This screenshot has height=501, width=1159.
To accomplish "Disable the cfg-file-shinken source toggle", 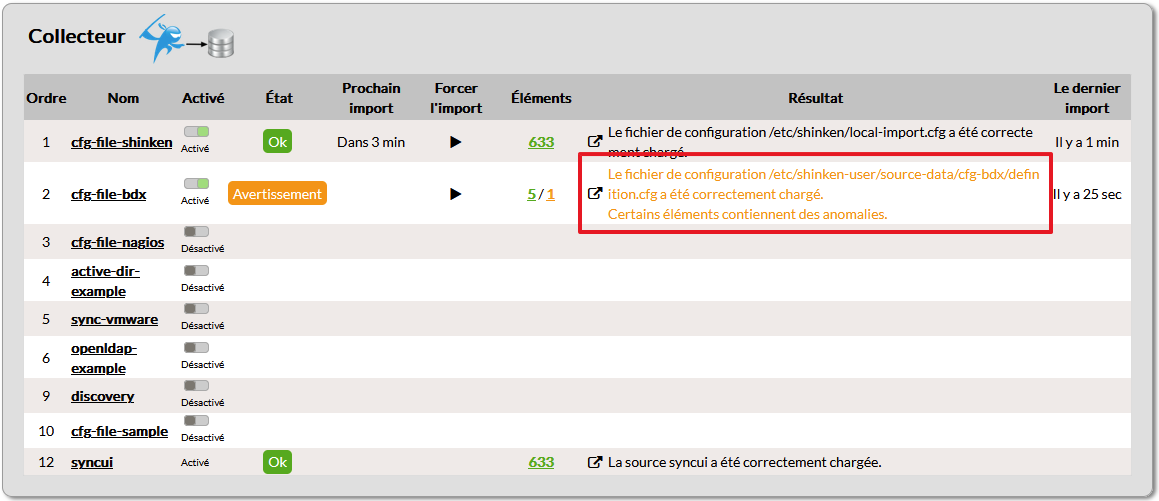I will click(x=196, y=132).
